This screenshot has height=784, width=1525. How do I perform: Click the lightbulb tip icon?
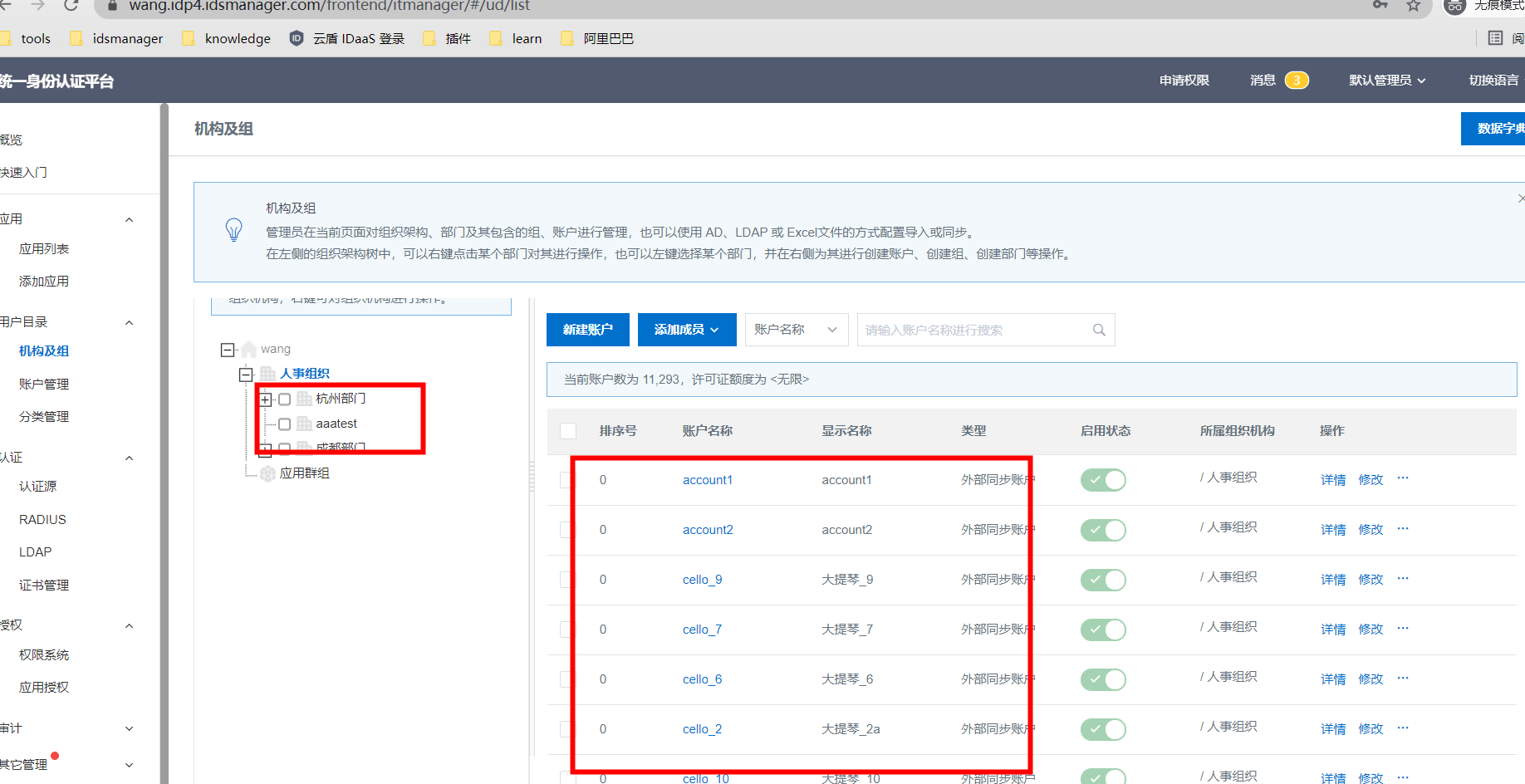click(234, 230)
